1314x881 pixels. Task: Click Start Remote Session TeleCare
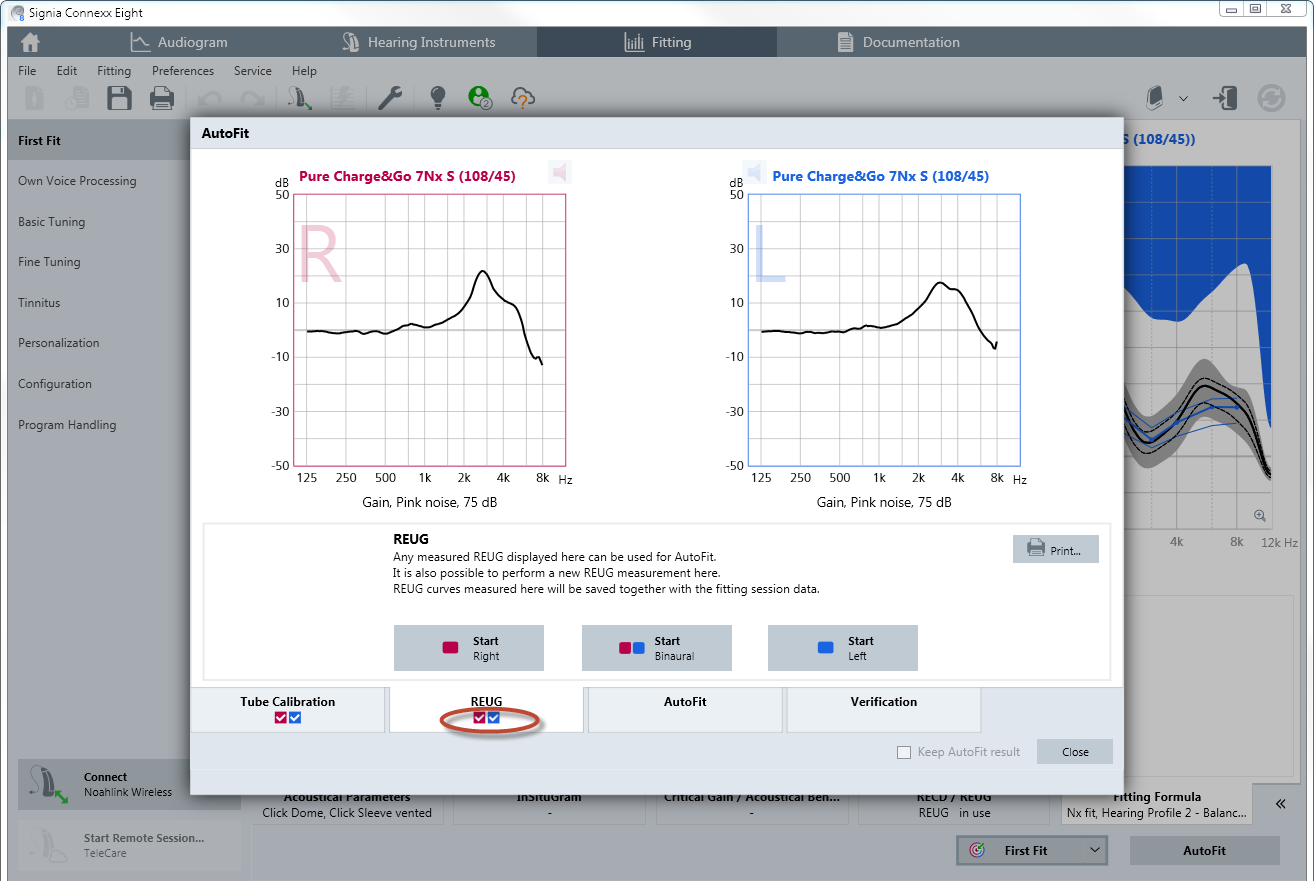point(128,845)
